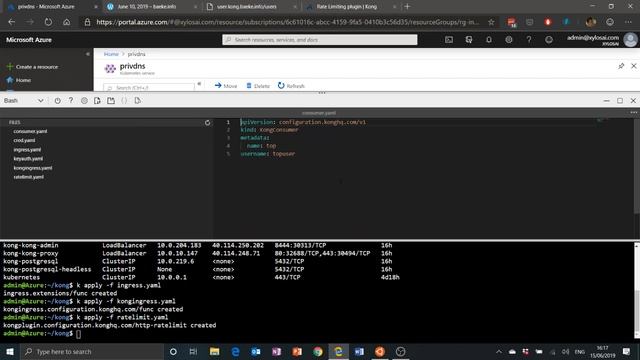This screenshot has height=360, width=640.
Task: Click the upload/download files icon in Cloud Shell
Action: tap(97, 100)
